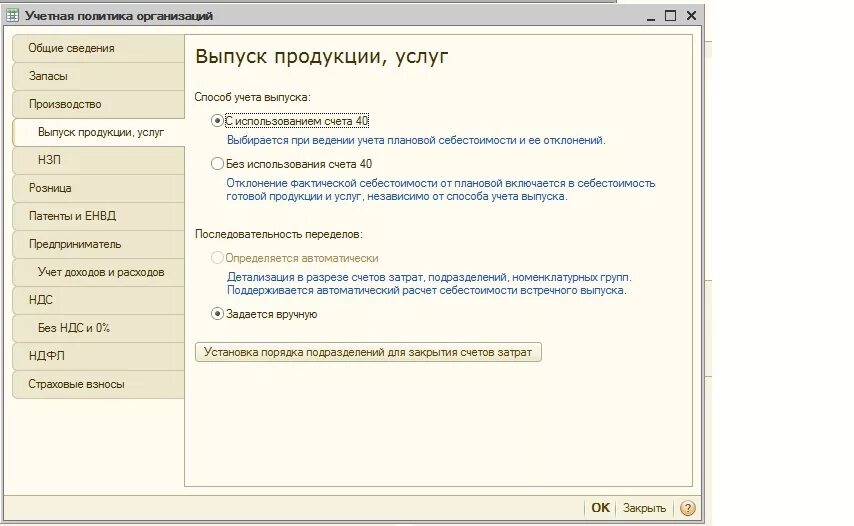
Task: Open the 'Общие сведения' tab
Action: click(99, 48)
